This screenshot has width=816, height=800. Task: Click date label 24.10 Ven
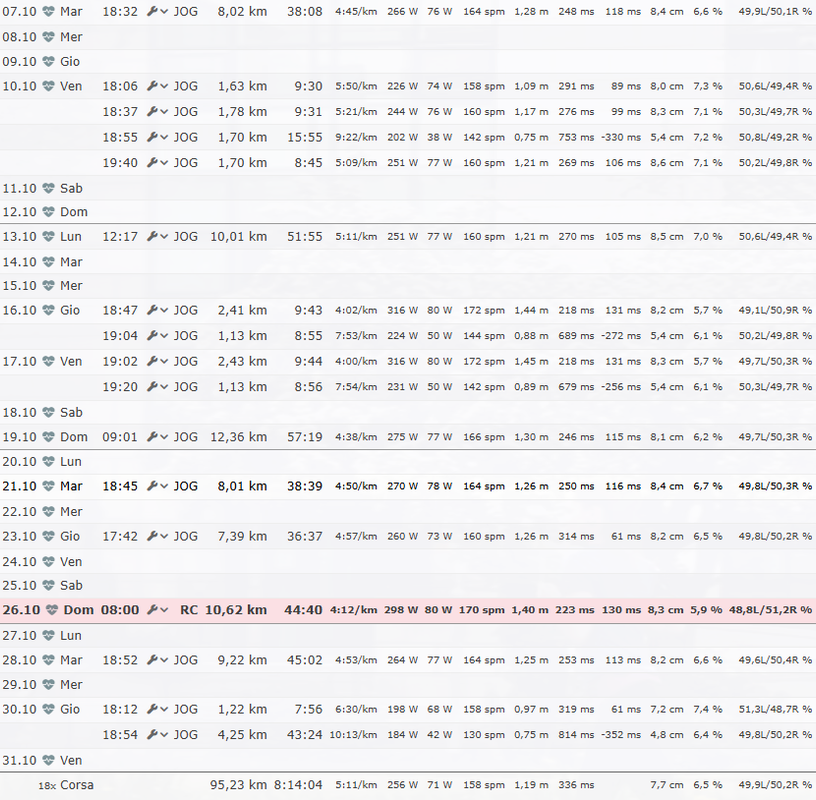click(42, 562)
